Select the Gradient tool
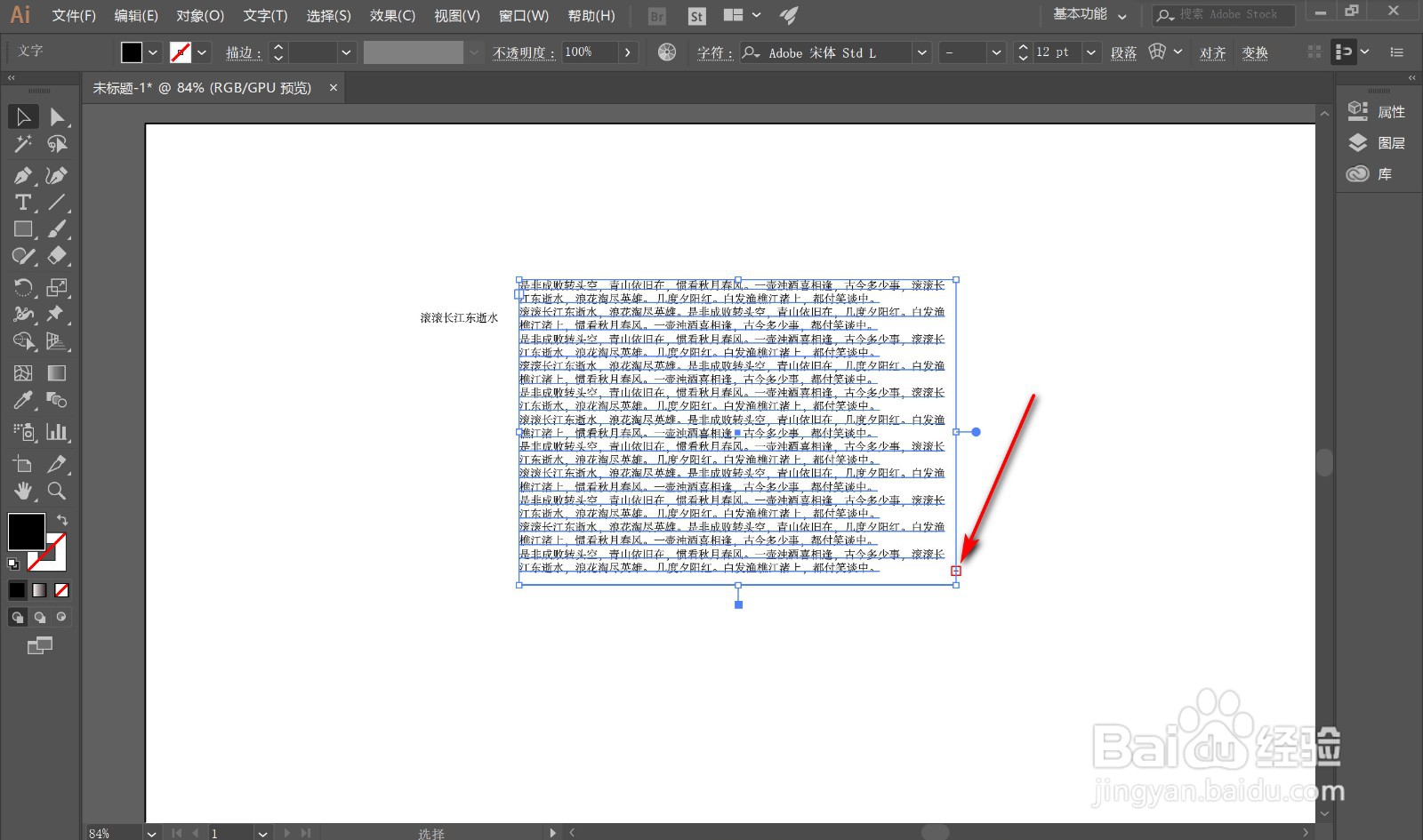 [x=57, y=372]
